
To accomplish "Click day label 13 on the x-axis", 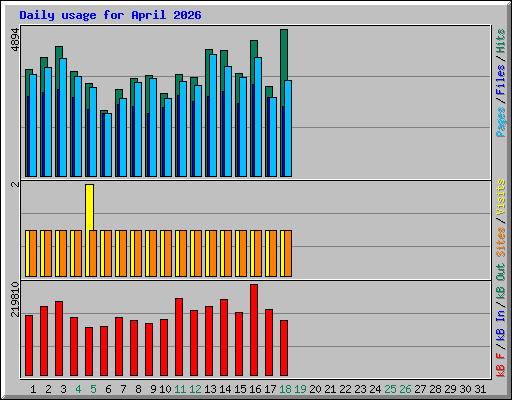I will point(210,389).
